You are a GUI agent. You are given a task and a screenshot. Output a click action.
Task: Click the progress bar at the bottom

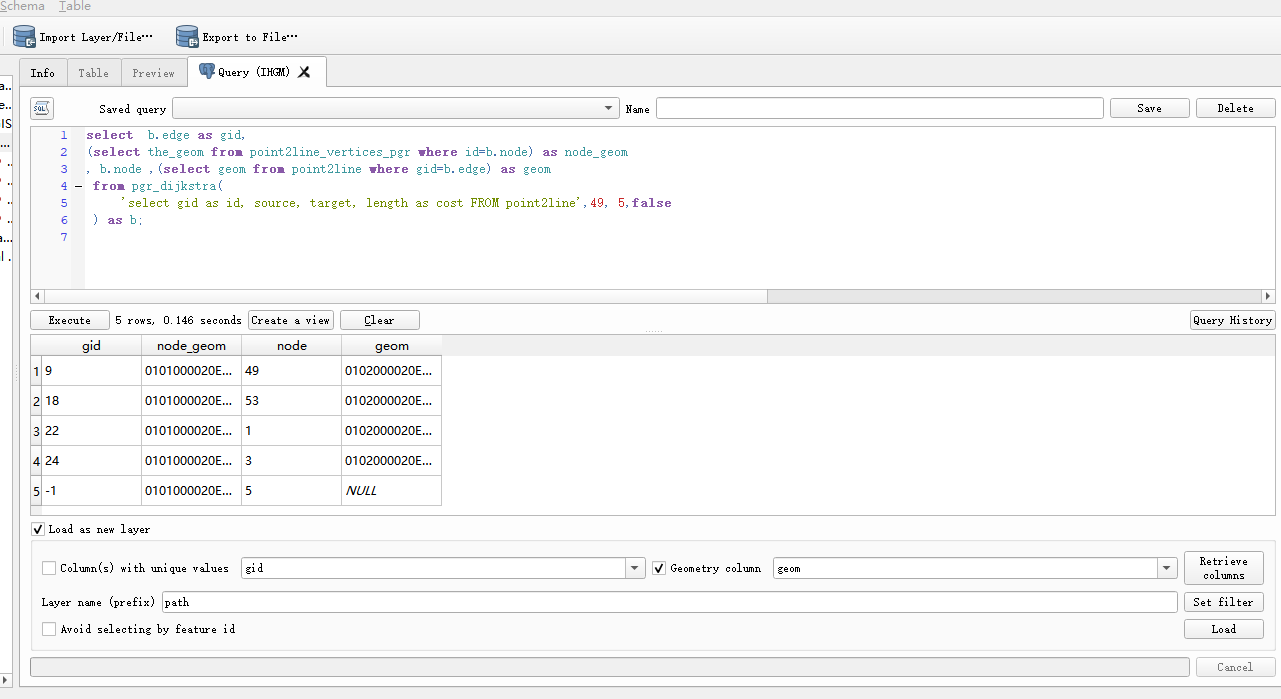[610, 667]
